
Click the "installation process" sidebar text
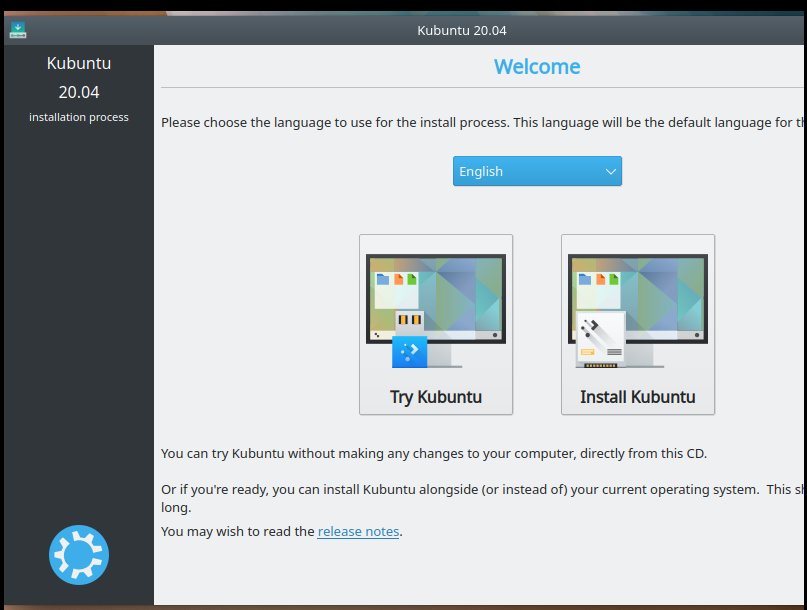click(79, 117)
